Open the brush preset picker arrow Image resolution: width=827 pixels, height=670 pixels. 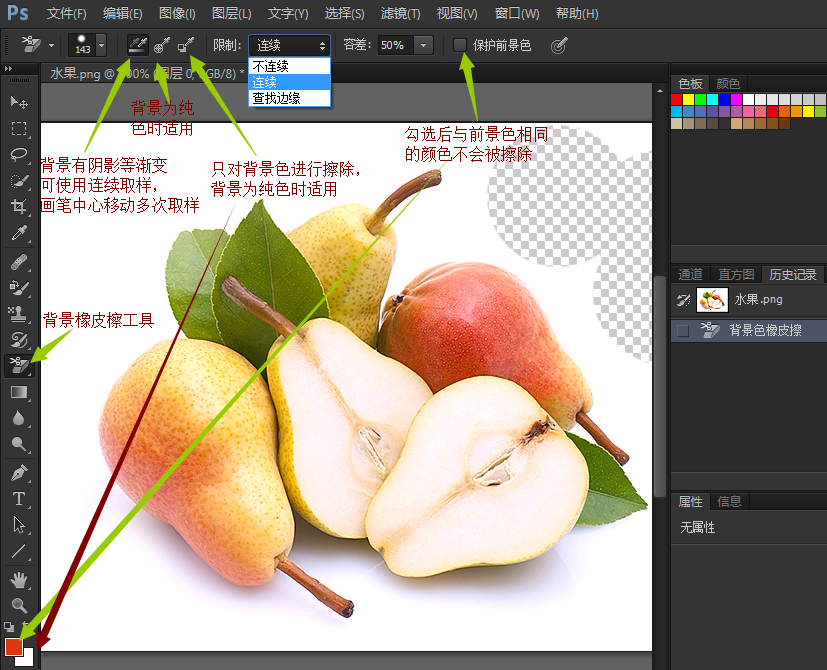[101, 45]
